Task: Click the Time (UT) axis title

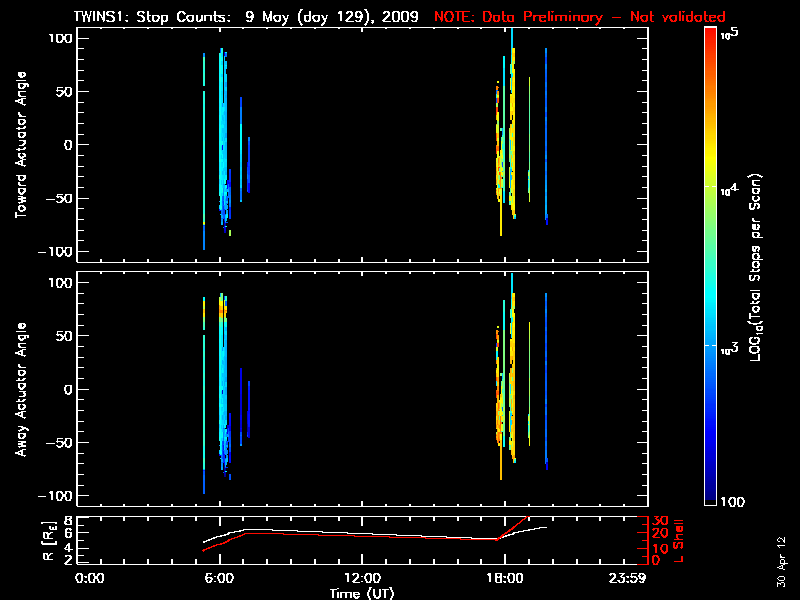Action: (361, 593)
